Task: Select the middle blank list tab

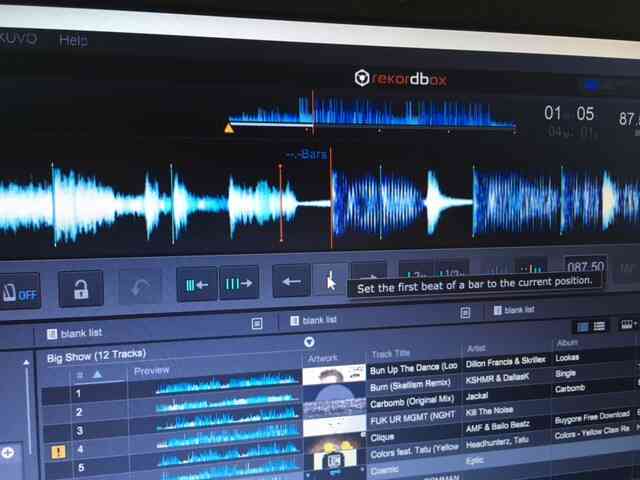Action: 313,320
